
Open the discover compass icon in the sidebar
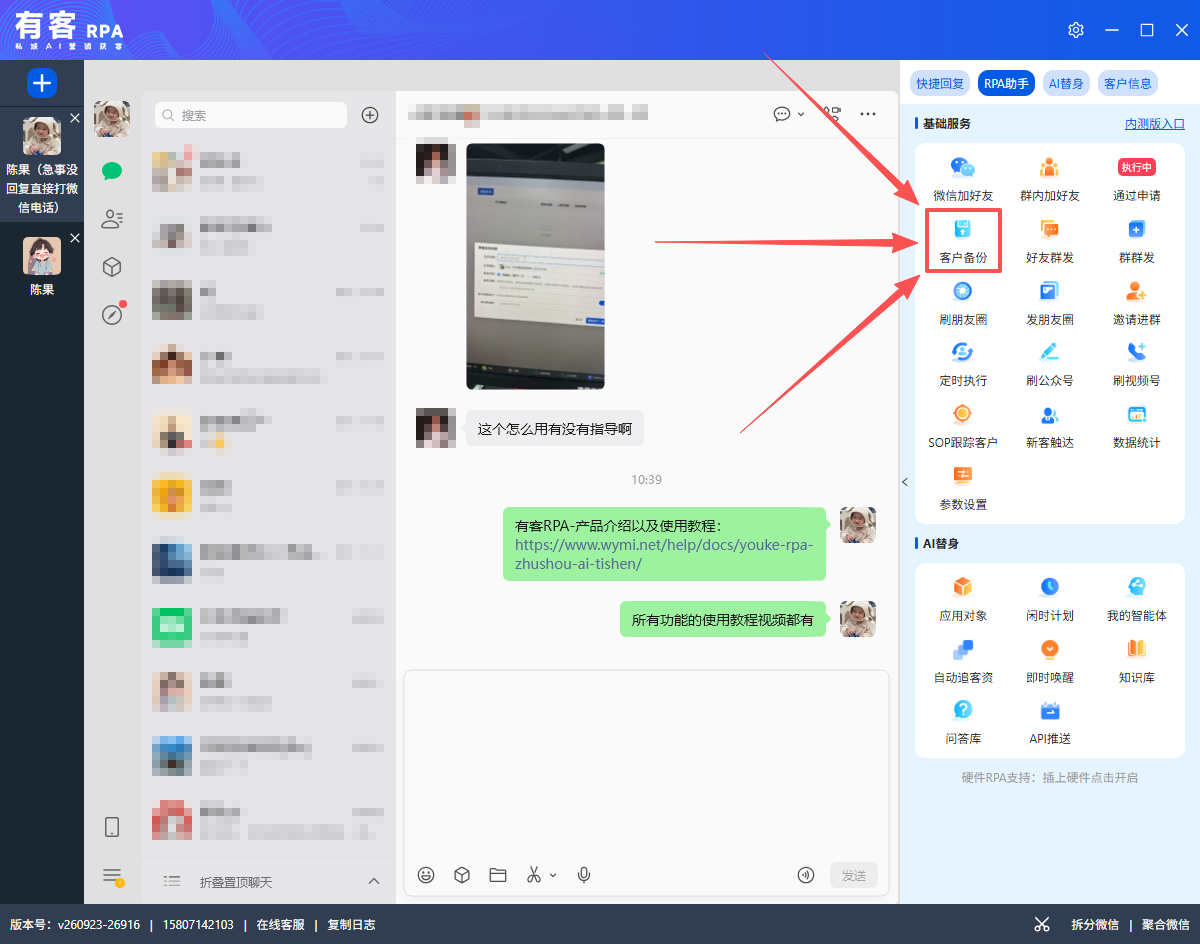112,315
